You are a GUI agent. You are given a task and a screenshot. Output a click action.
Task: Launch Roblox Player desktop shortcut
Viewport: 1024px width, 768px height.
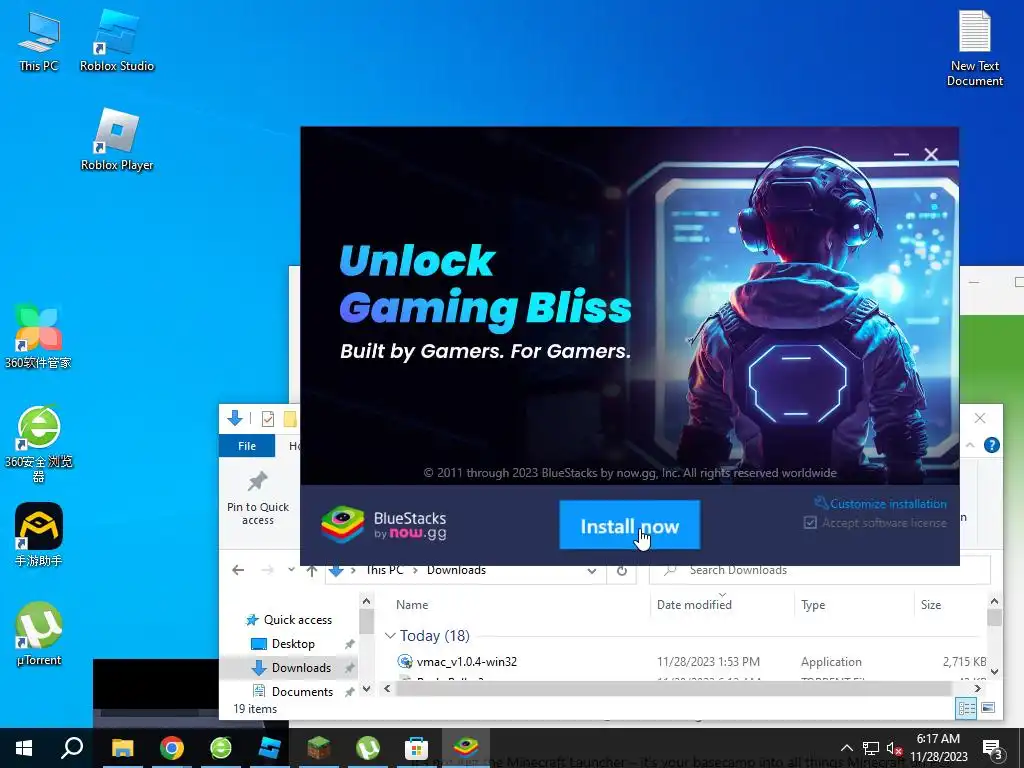click(117, 140)
